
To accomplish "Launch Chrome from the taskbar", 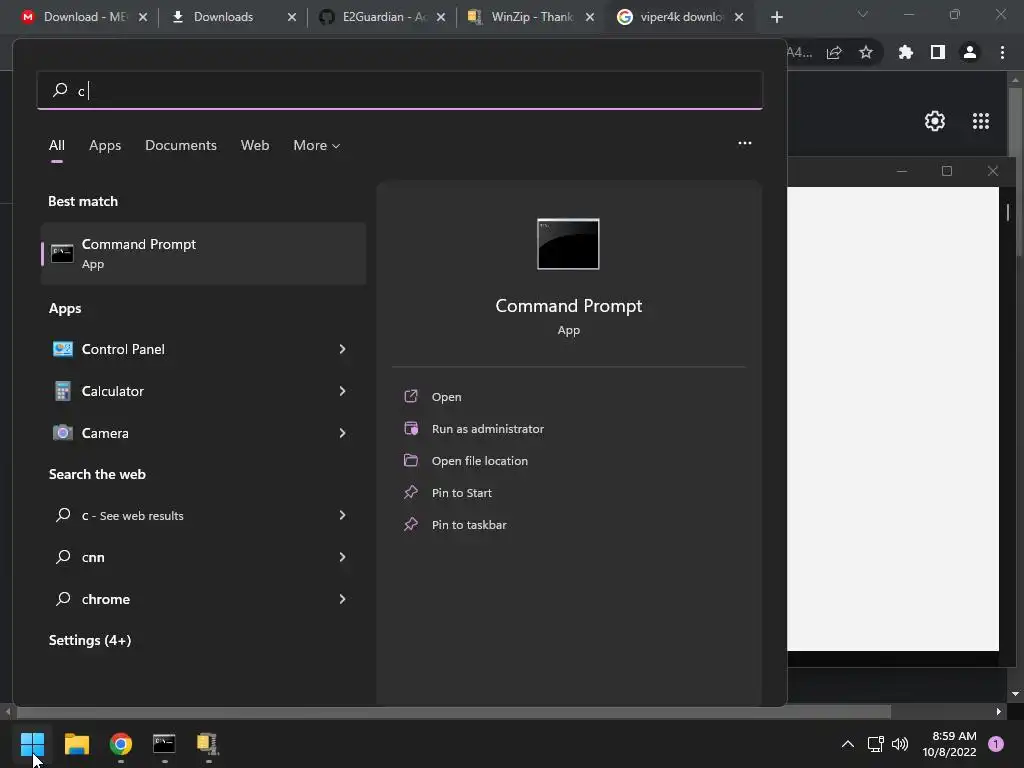I will 121,743.
